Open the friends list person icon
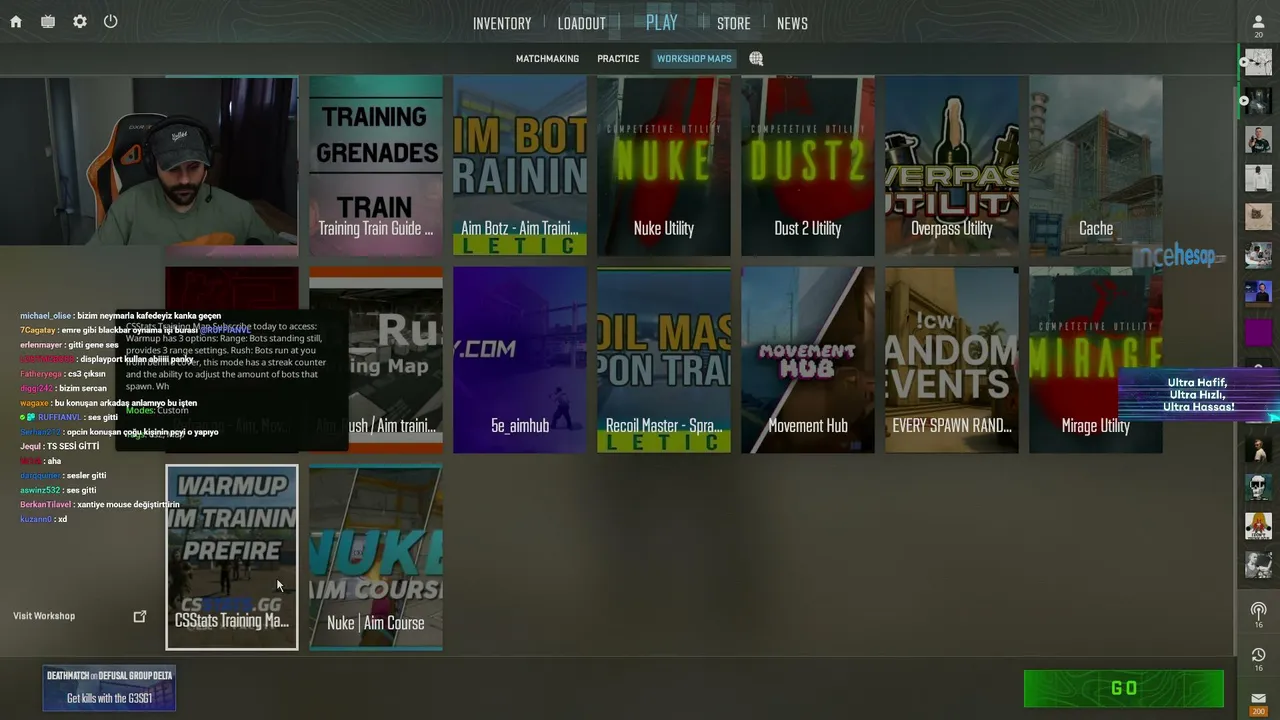 tap(1258, 22)
